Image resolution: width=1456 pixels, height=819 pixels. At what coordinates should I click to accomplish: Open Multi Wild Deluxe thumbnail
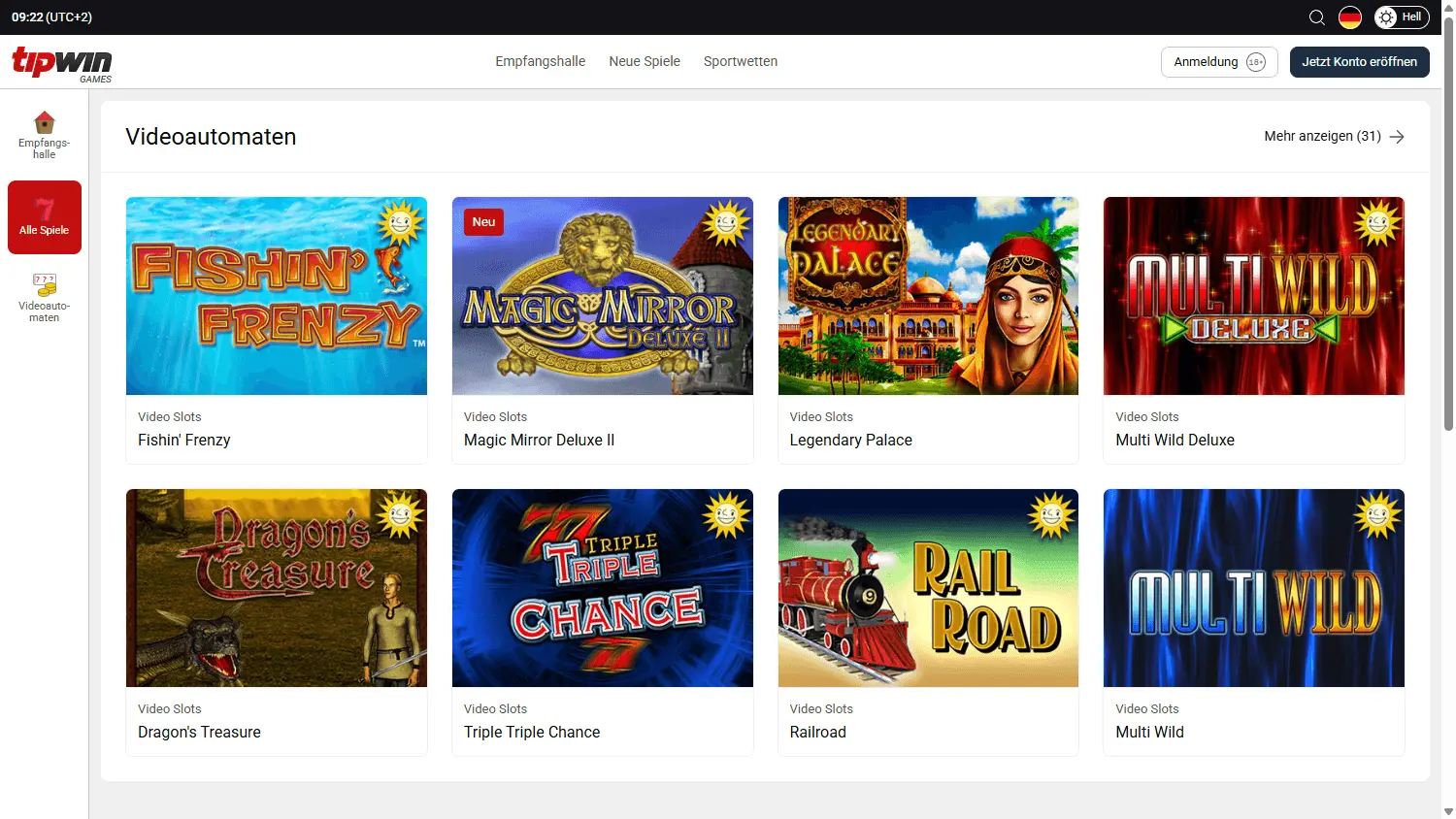point(1254,296)
